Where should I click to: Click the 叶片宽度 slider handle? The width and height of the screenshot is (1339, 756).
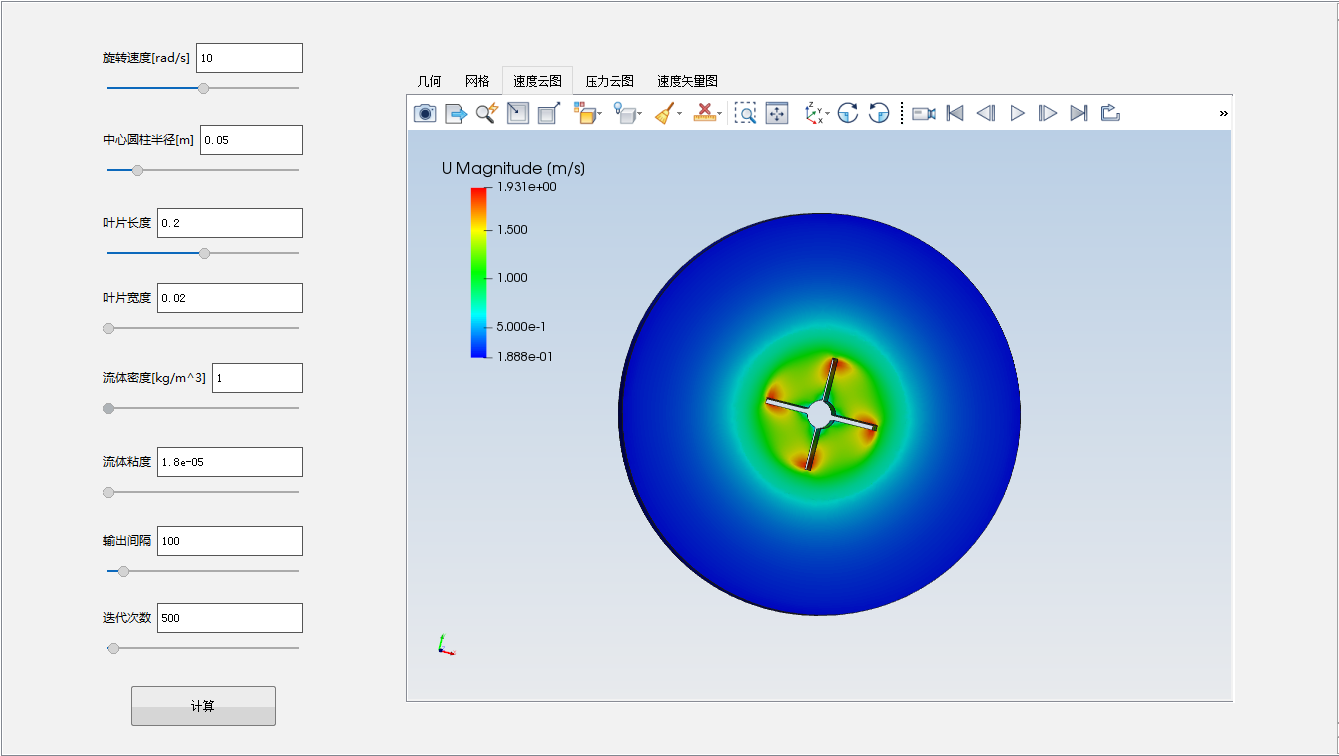tap(109, 328)
